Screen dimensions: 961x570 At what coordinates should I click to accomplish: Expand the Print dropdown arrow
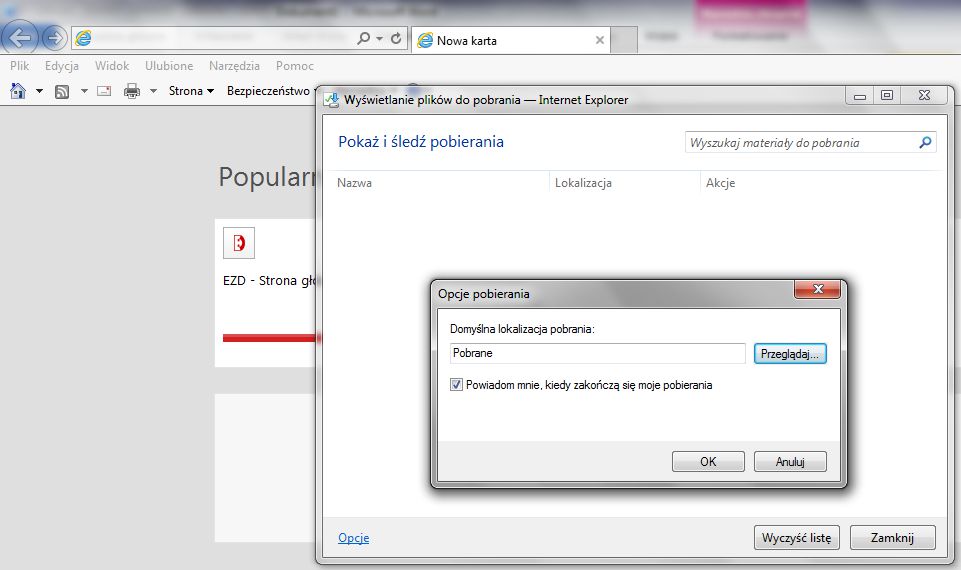(x=154, y=91)
